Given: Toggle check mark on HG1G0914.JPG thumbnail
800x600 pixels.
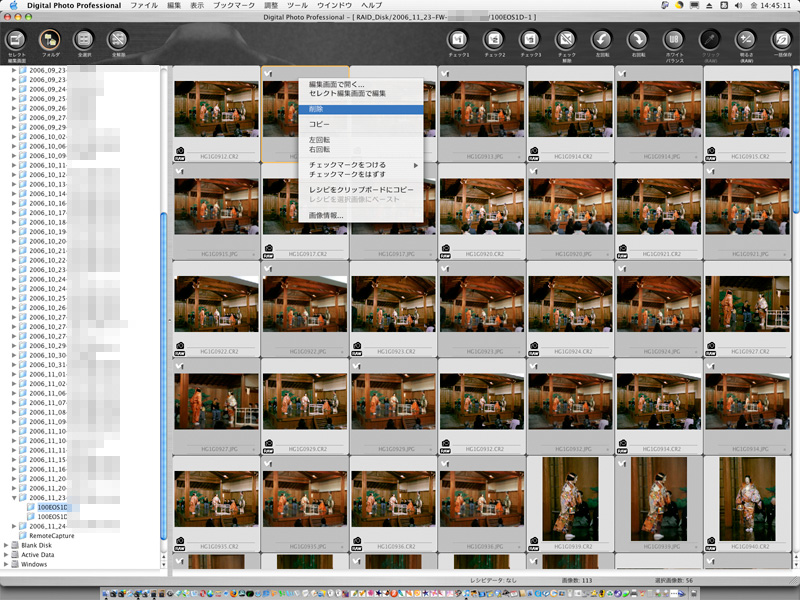Looking at the screenshot, I should tap(622, 73).
